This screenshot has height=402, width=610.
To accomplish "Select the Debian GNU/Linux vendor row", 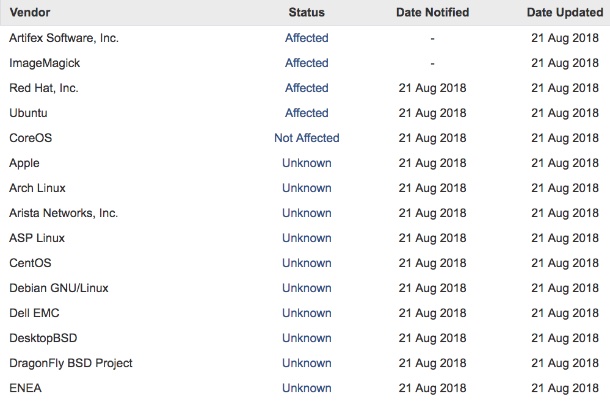I will pyautogui.click(x=305, y=288).
